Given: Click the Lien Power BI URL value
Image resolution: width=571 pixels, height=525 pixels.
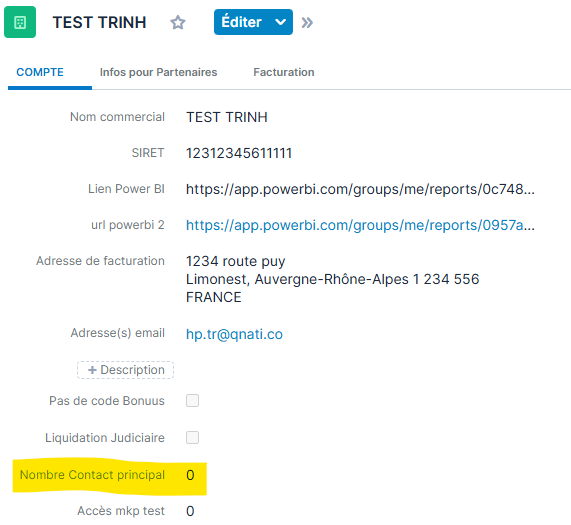Looking at the screenshot, I should click(360, 189).
